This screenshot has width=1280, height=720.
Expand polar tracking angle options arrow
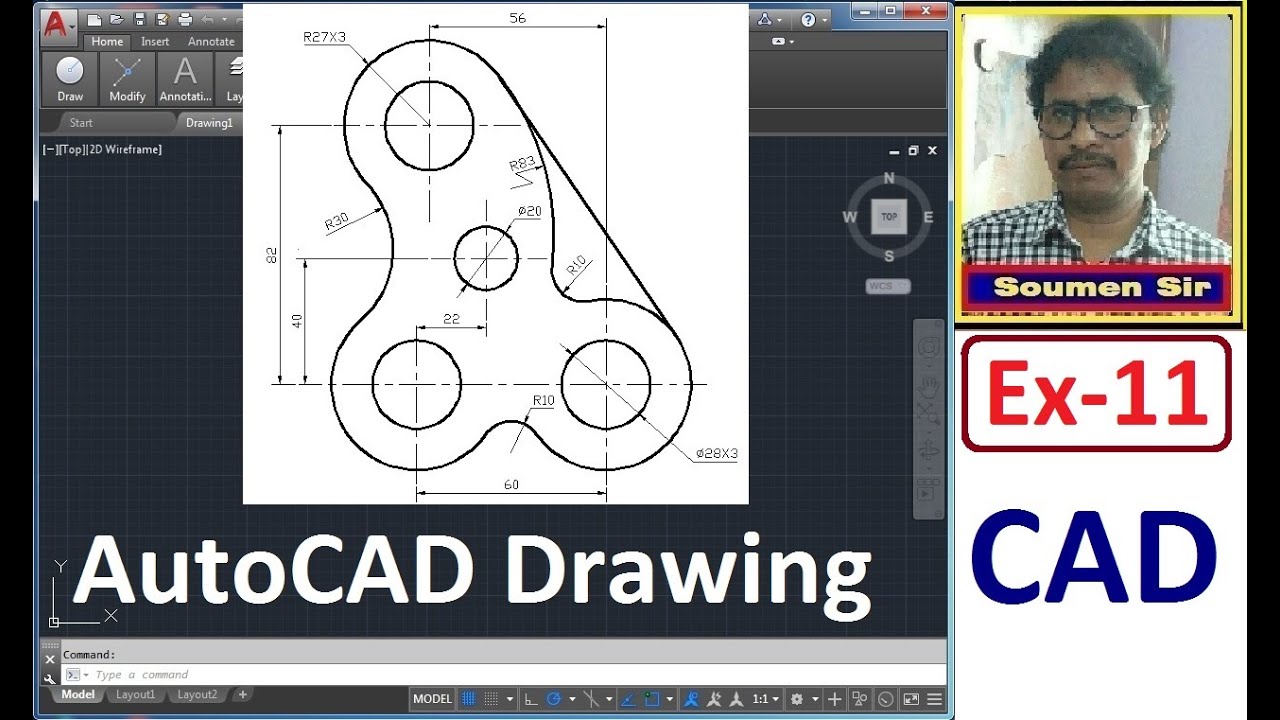pos(572,699)
